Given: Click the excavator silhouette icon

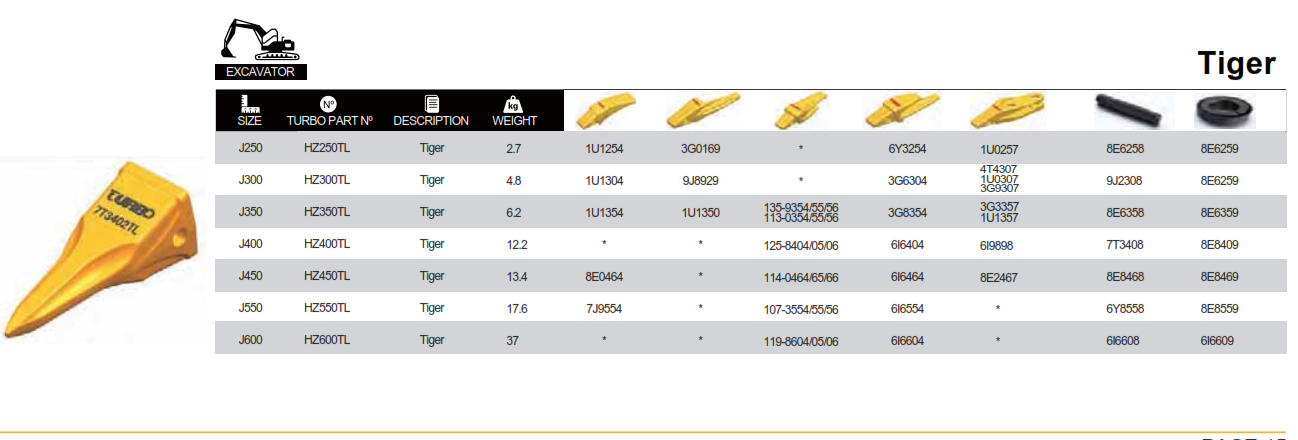Looking at the screenshot, I should coord(259,38).
